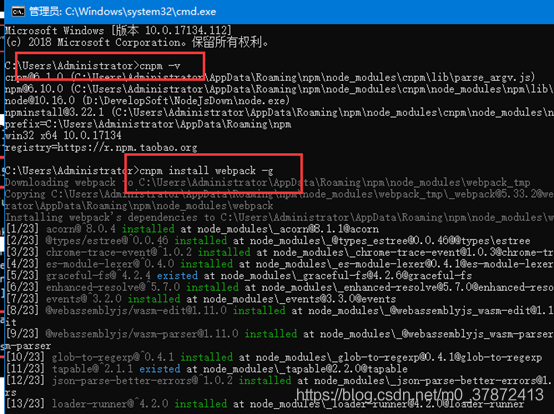Viewport: 554px width, 414px height.
Task: Click the 2018 Microsoft Corporation copyright line
Action: pyautogui.click(x=137, y=42)
